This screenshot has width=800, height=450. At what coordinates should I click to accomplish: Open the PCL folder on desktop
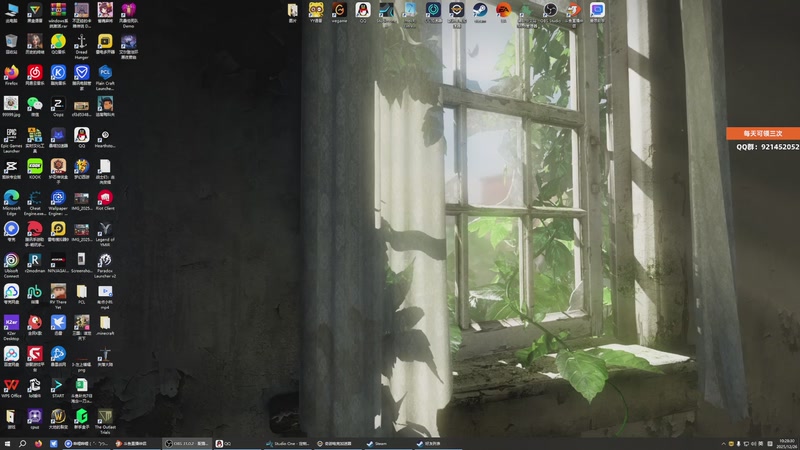pyautogui.click(x=82, y=294)
